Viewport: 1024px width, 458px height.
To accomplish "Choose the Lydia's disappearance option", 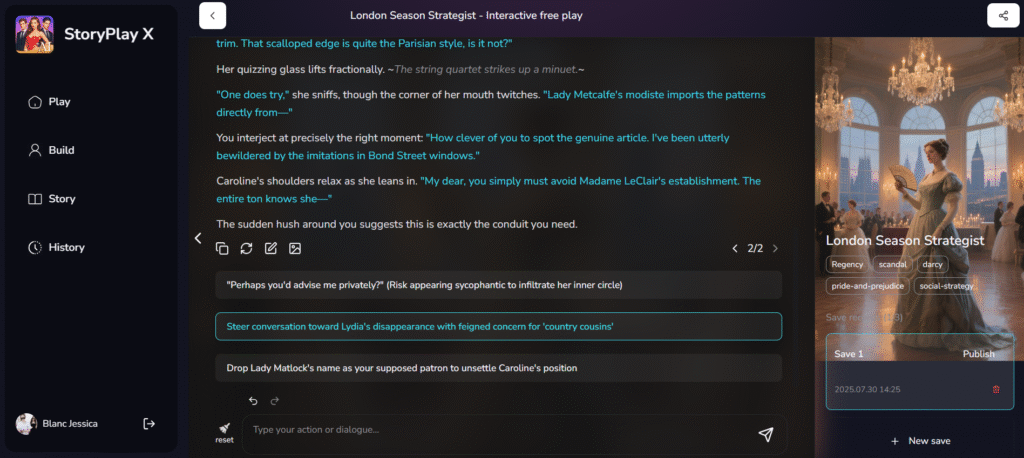I will click(498, 327).
